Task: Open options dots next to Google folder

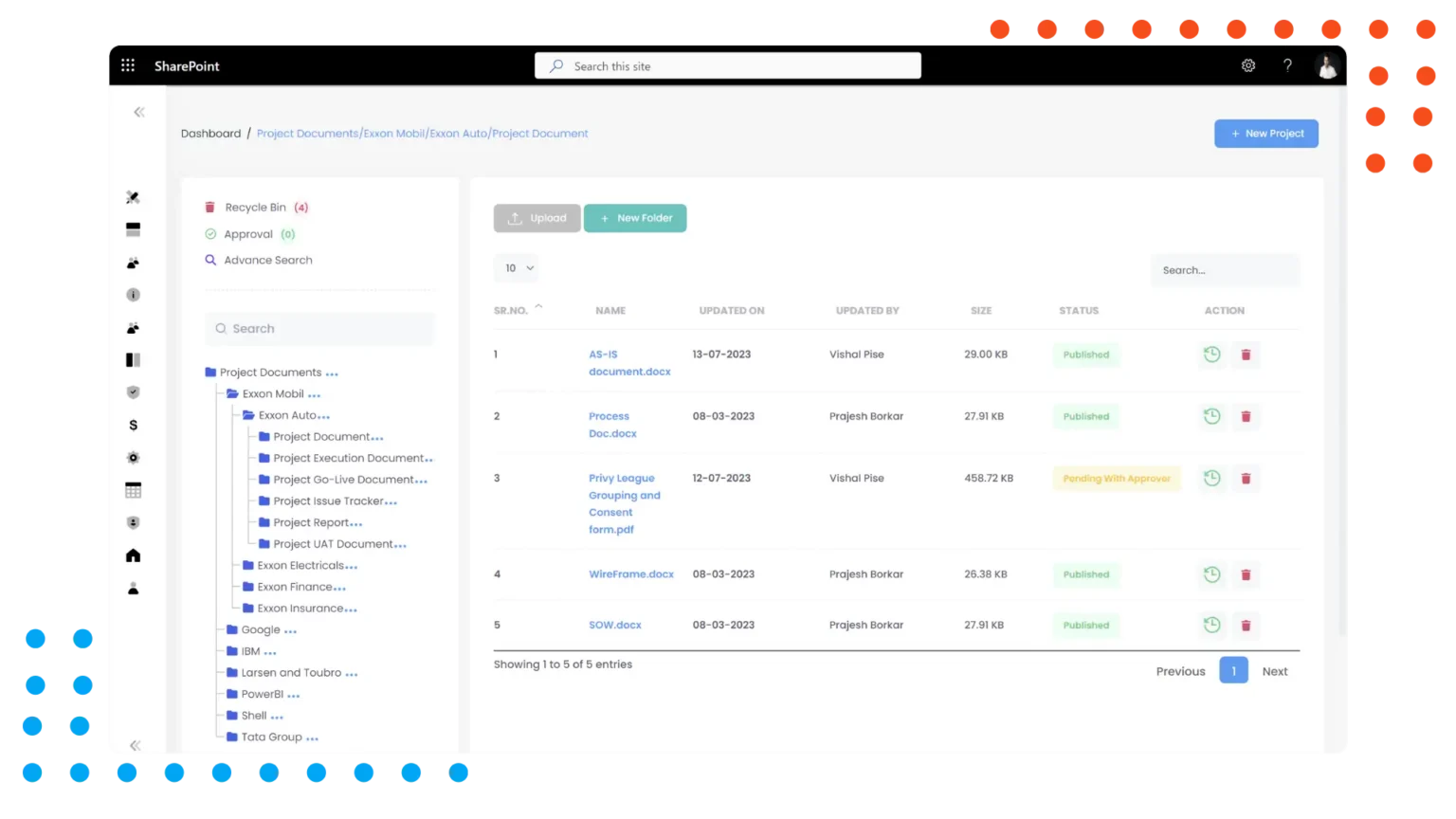Action: click(290, 631)
